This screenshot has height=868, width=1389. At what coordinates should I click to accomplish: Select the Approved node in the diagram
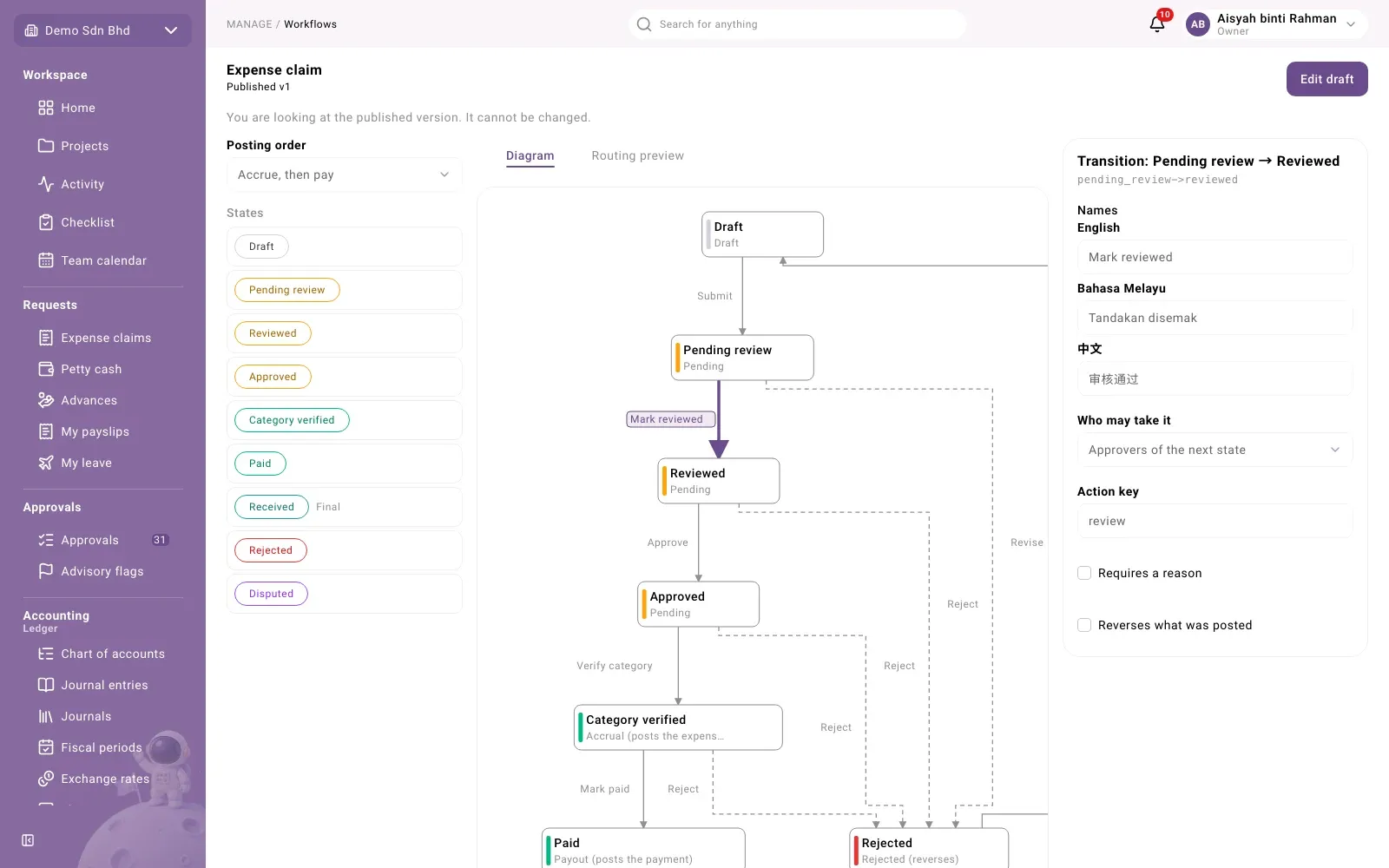[698, 604]
